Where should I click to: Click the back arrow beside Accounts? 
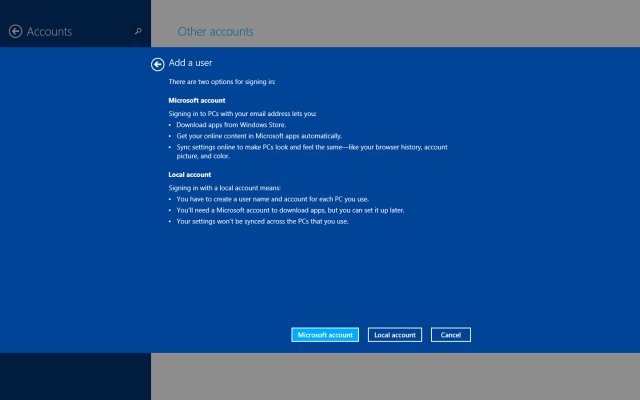tap(16, 31)
